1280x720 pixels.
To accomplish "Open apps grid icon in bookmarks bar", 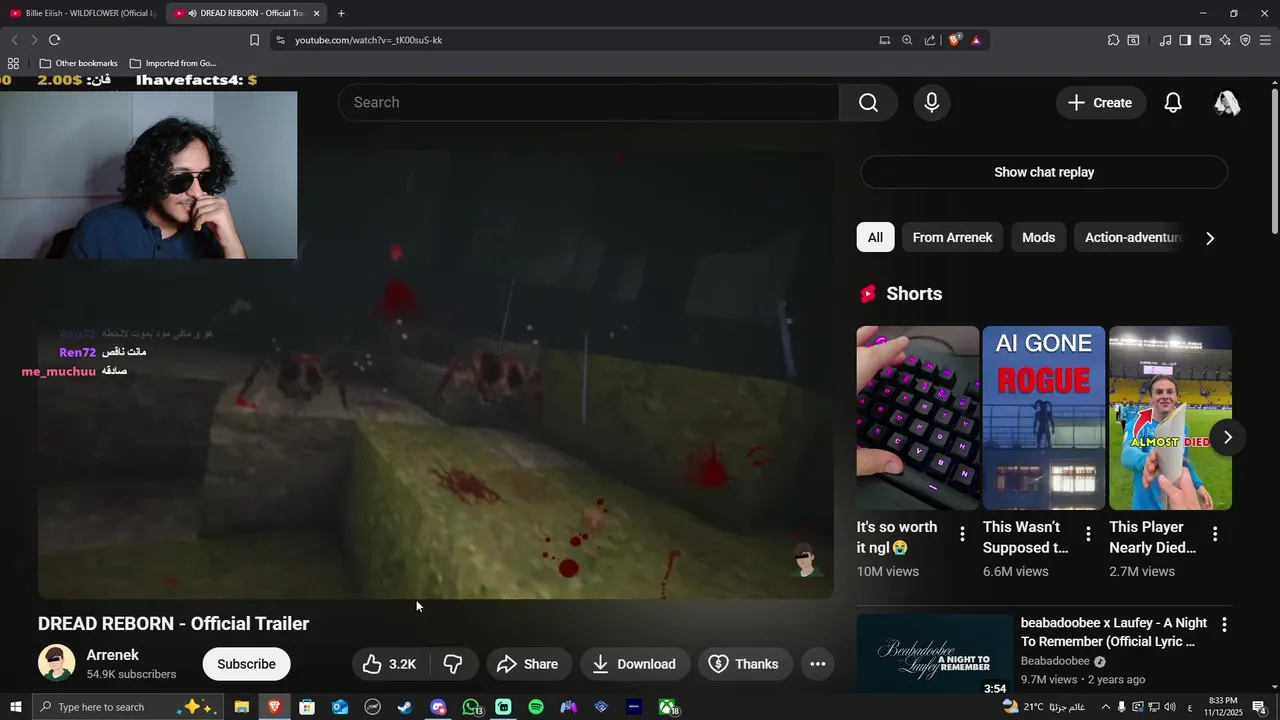I will (x=13, y=63).
